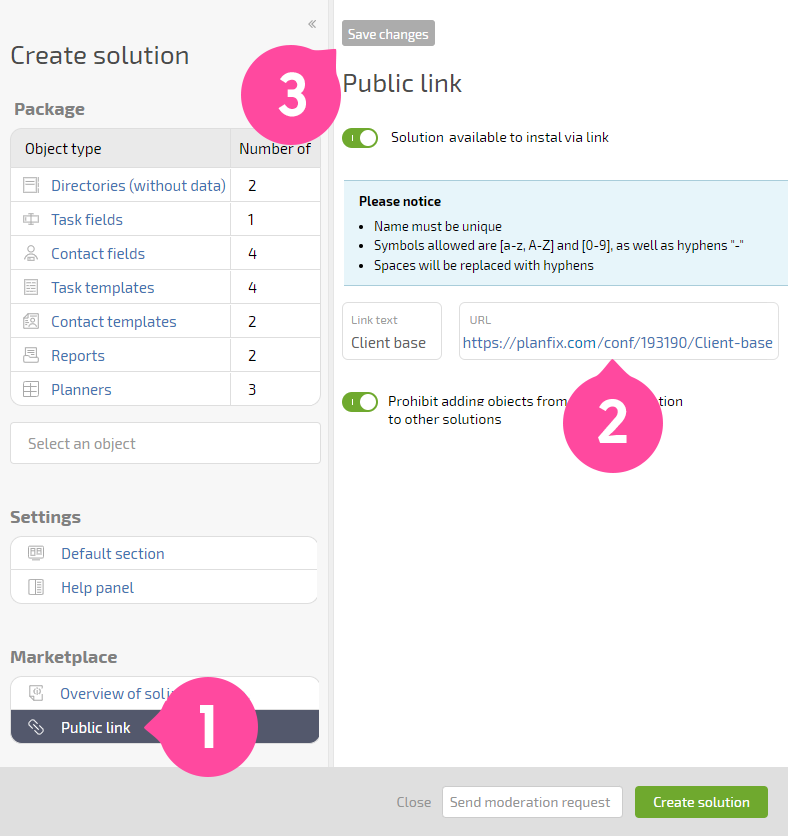Image resolution: width=788 pixels, height=836 pixels.
Task: Click the Directories object type icon
Action: coord(31,186)
